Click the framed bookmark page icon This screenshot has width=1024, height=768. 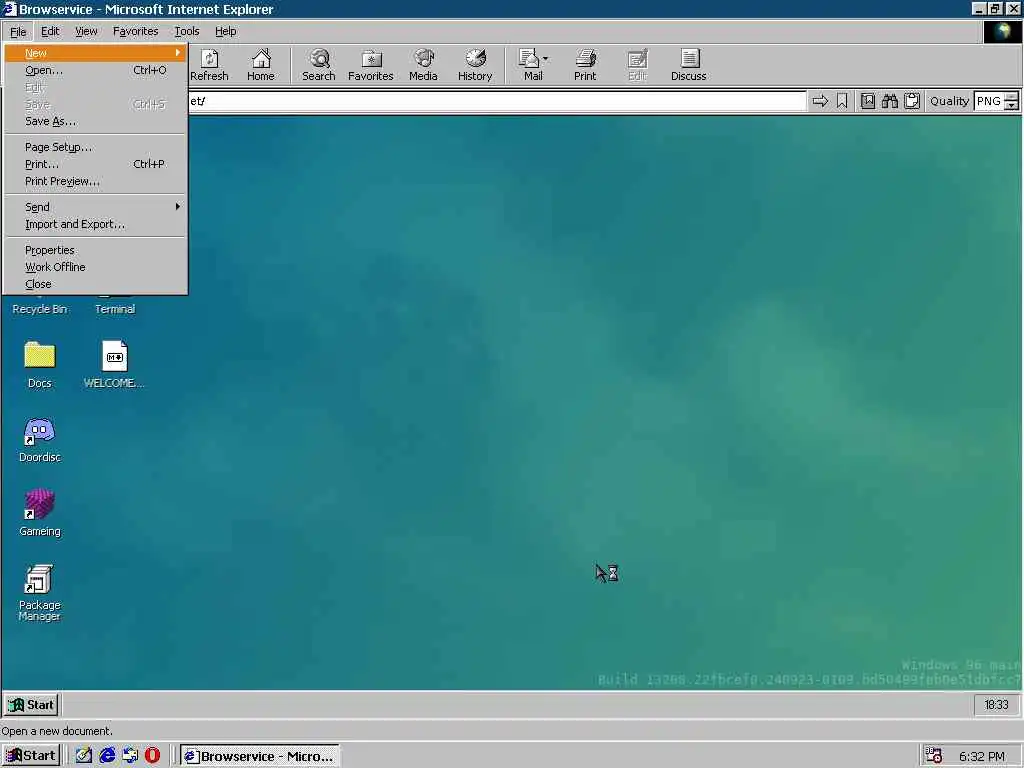tap(868, 101)
